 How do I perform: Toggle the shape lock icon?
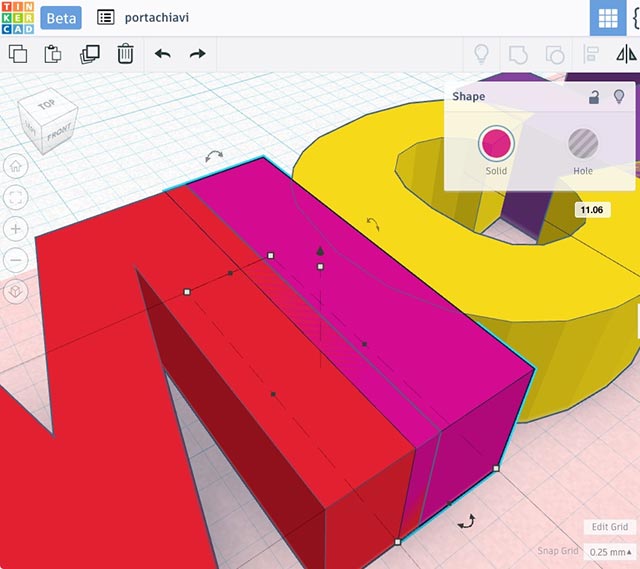[594, 97]
